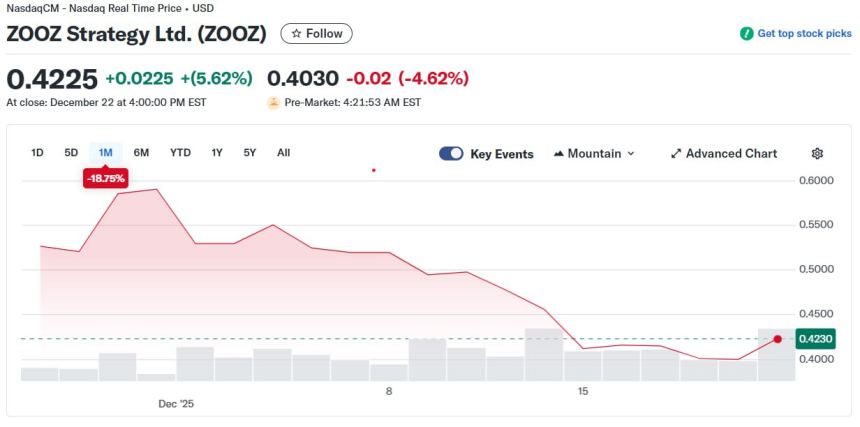Choose the YTD time range
The height and width of the screenshot is (427, 860).
pos(180,153)
